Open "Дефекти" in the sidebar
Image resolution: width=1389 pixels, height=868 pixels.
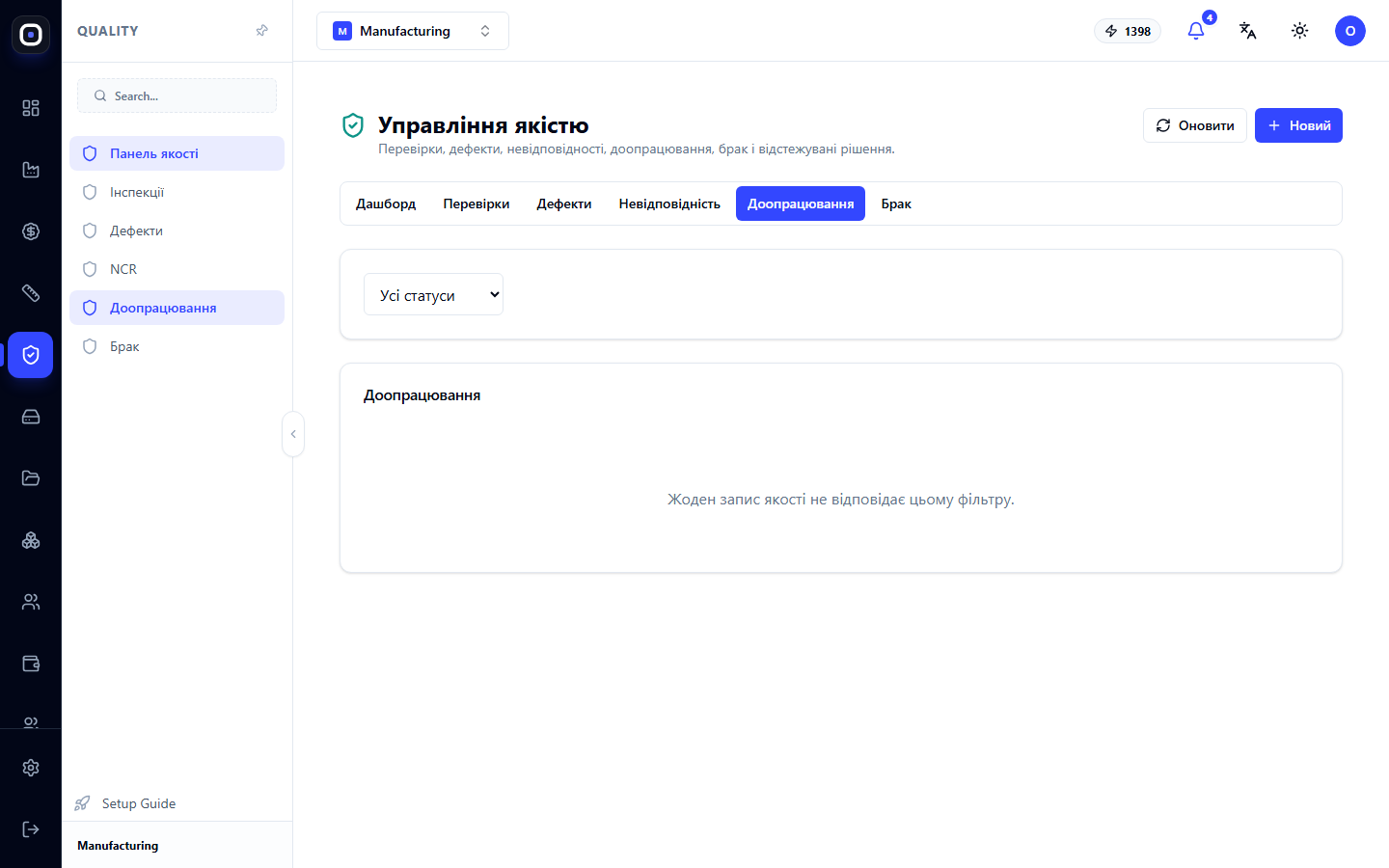coord(177,231)
